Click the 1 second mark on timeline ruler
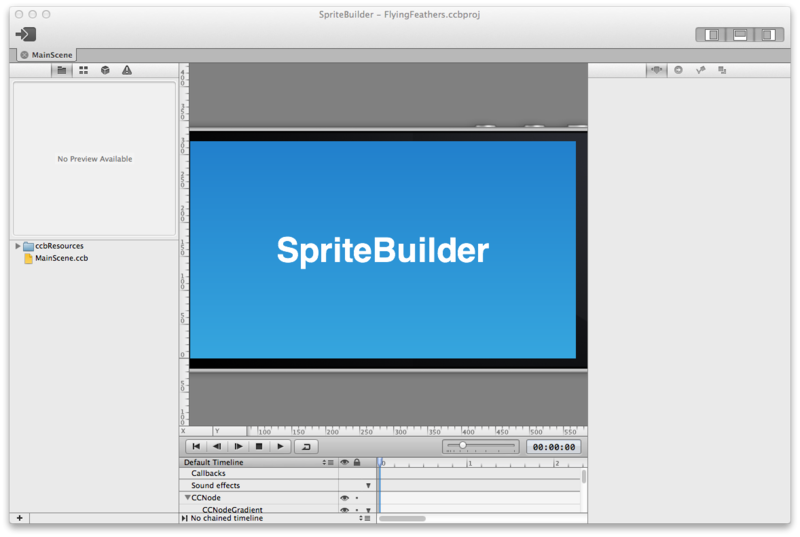The image size is (800, 537). click(469, 463)
